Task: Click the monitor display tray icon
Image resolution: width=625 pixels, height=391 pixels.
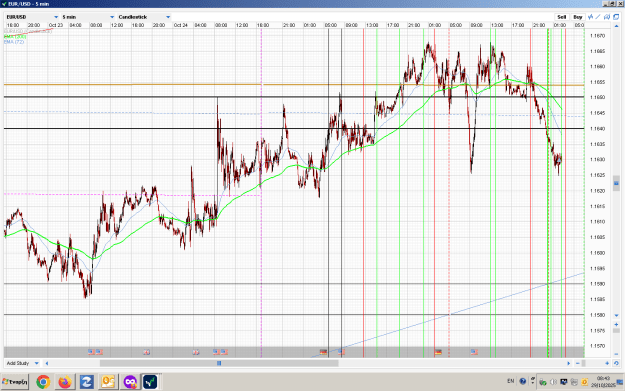Action: click(564, 382)
